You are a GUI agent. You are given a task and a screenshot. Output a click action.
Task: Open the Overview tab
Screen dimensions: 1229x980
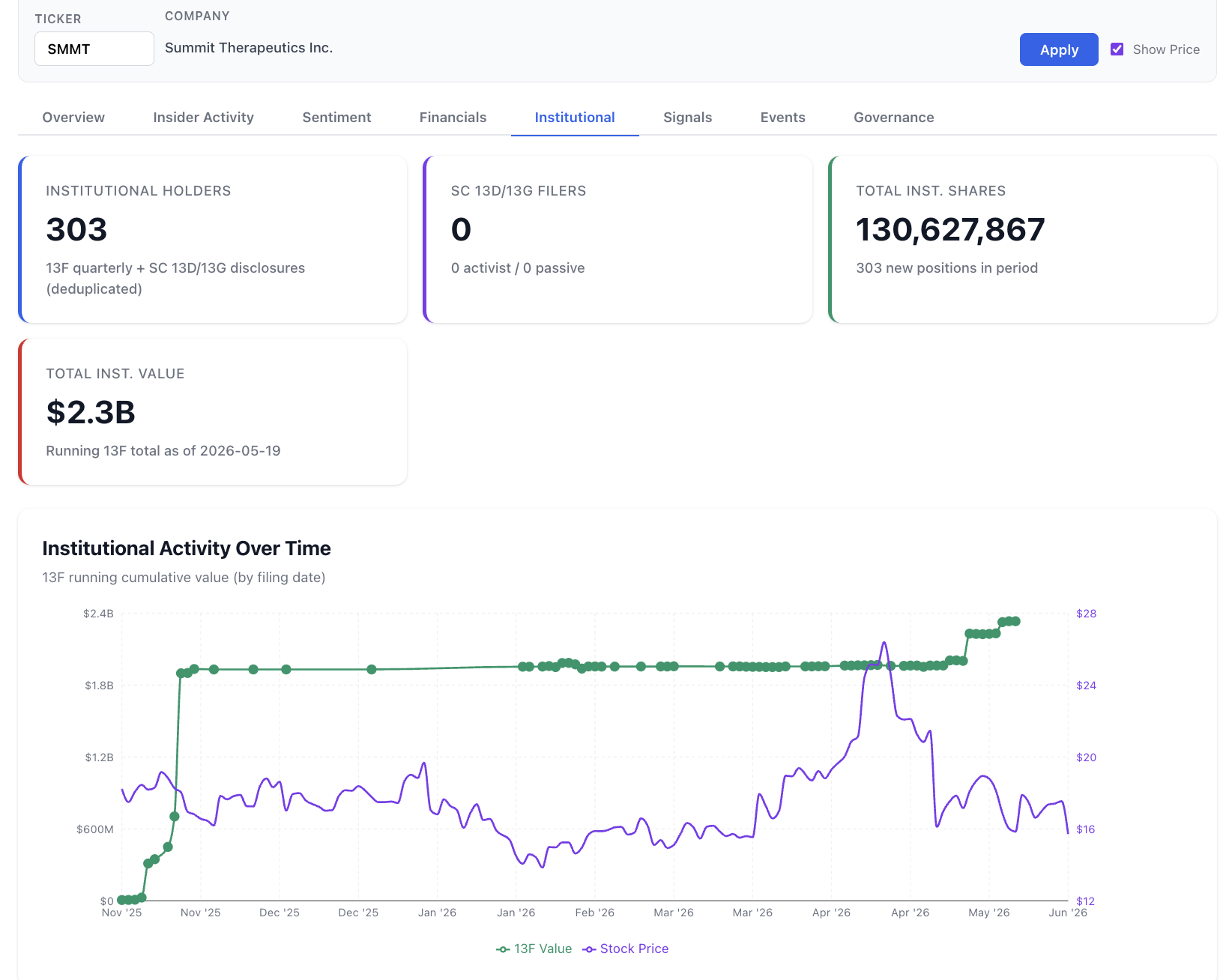73,117
